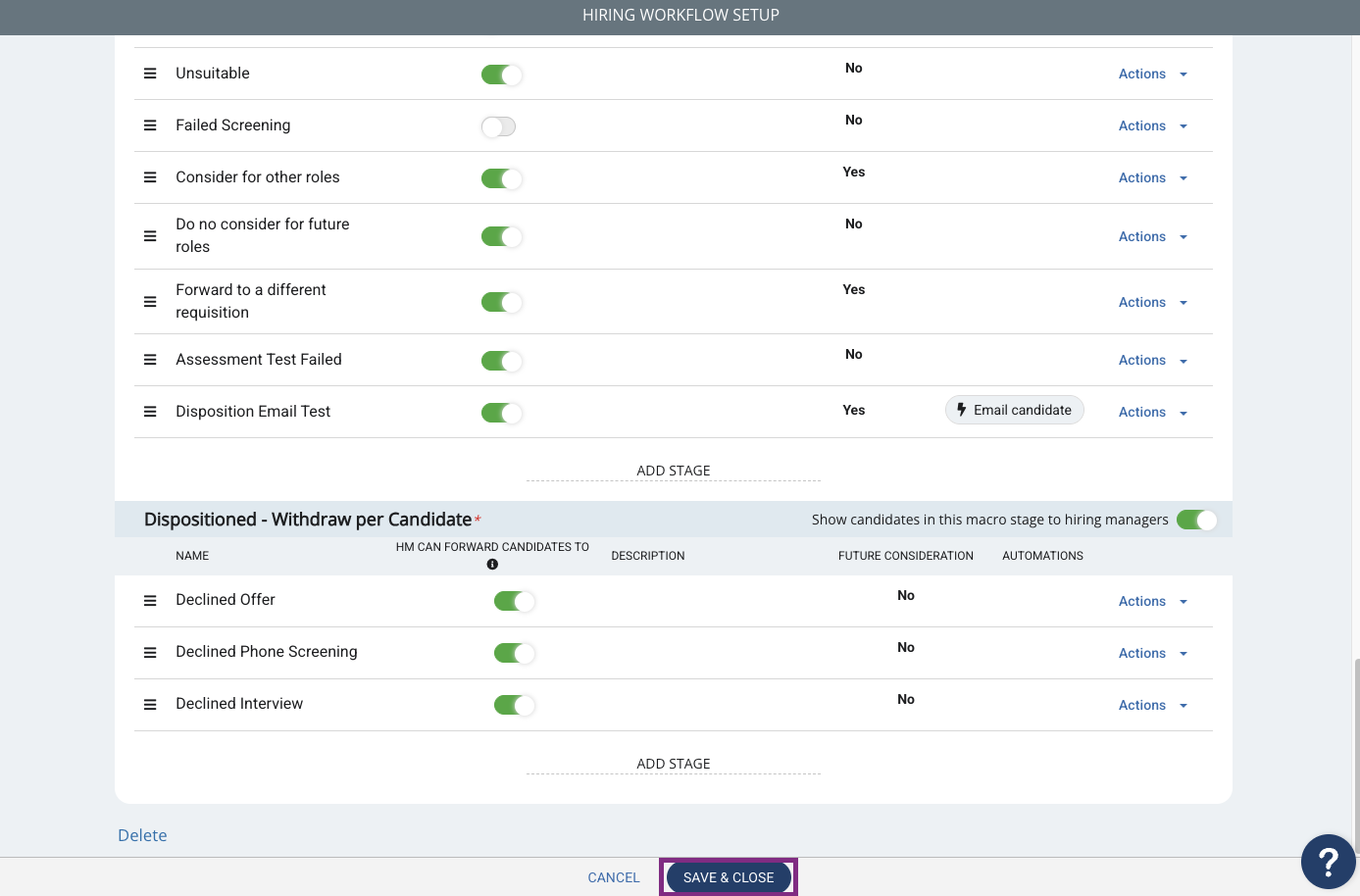
Task: Open Actions menu for Unsuitable row
Action: [x=1153, y=74]
